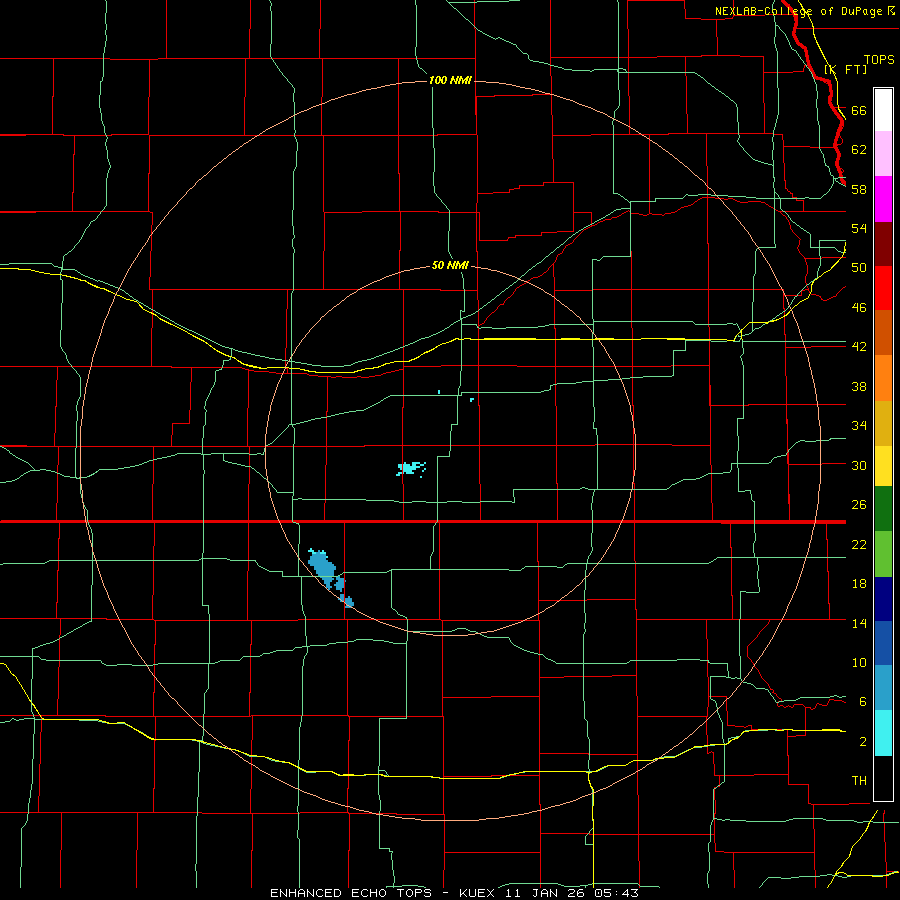Click the 10 scale label

click(859, 663)
